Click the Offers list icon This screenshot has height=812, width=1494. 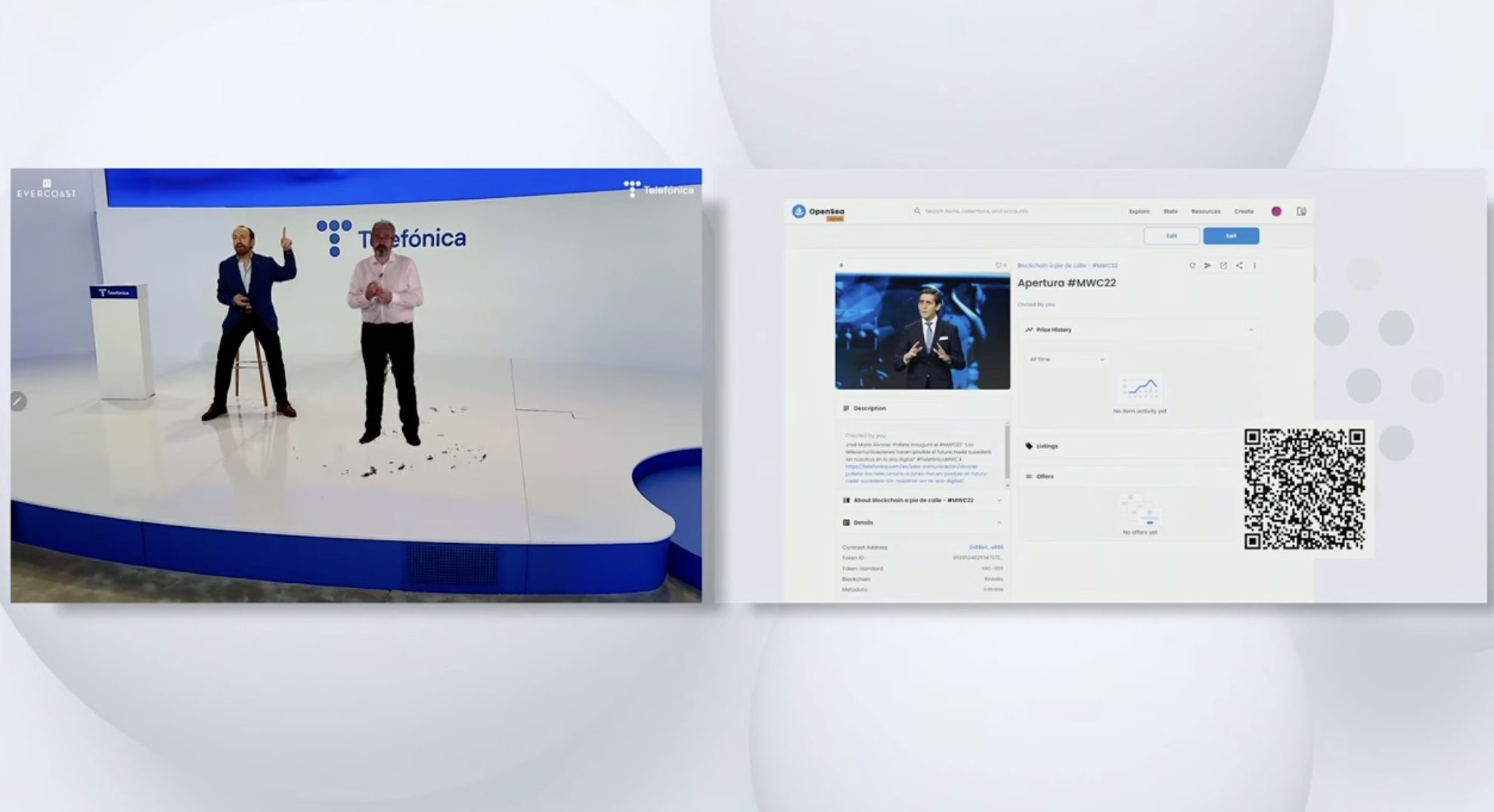[1029, 476]
